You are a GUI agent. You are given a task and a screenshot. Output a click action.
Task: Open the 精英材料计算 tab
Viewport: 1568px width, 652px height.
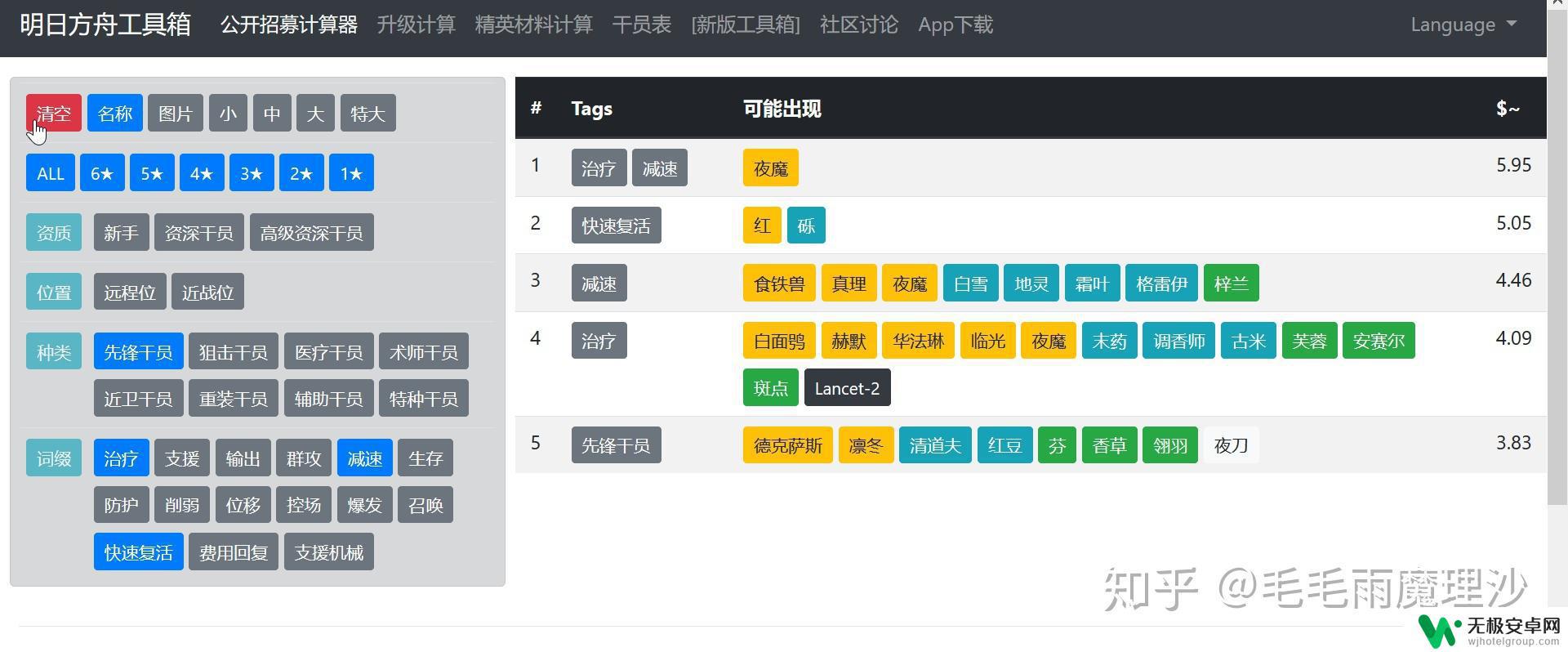tap(534, 25)
